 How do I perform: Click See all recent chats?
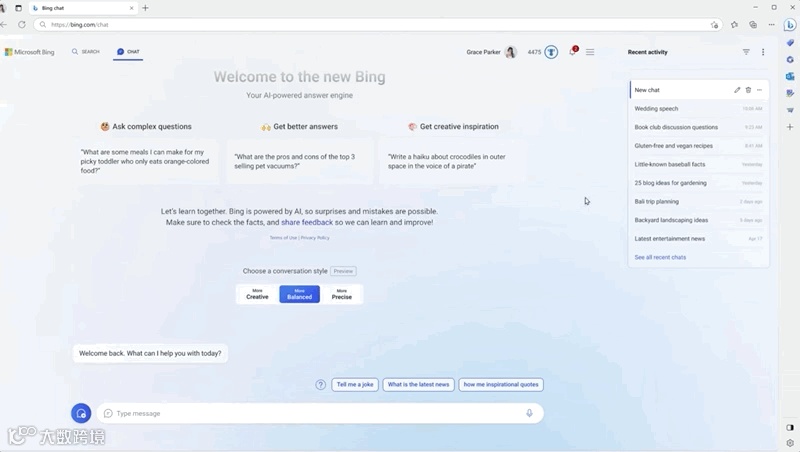point(660,258)
